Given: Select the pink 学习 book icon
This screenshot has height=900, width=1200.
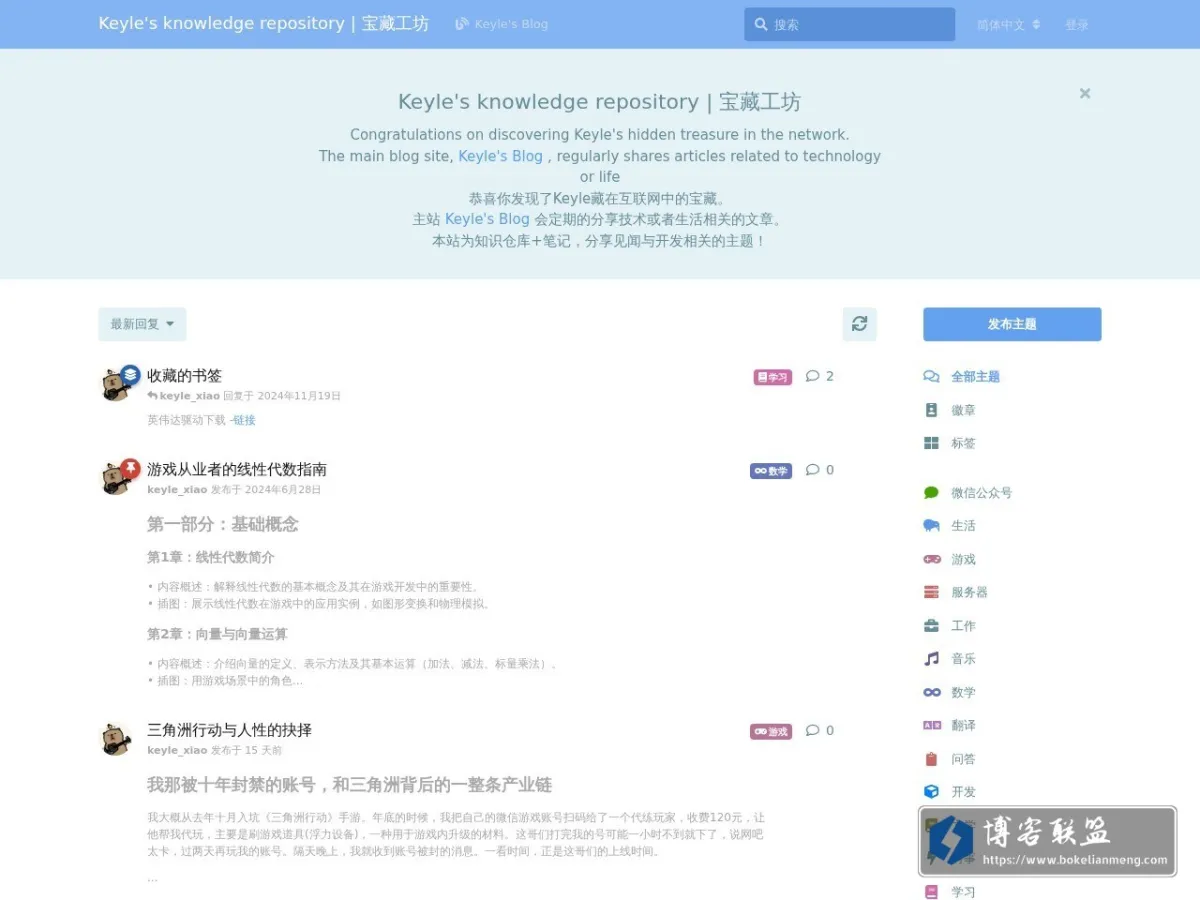Looking at the screenshot, I should (931, 892).
